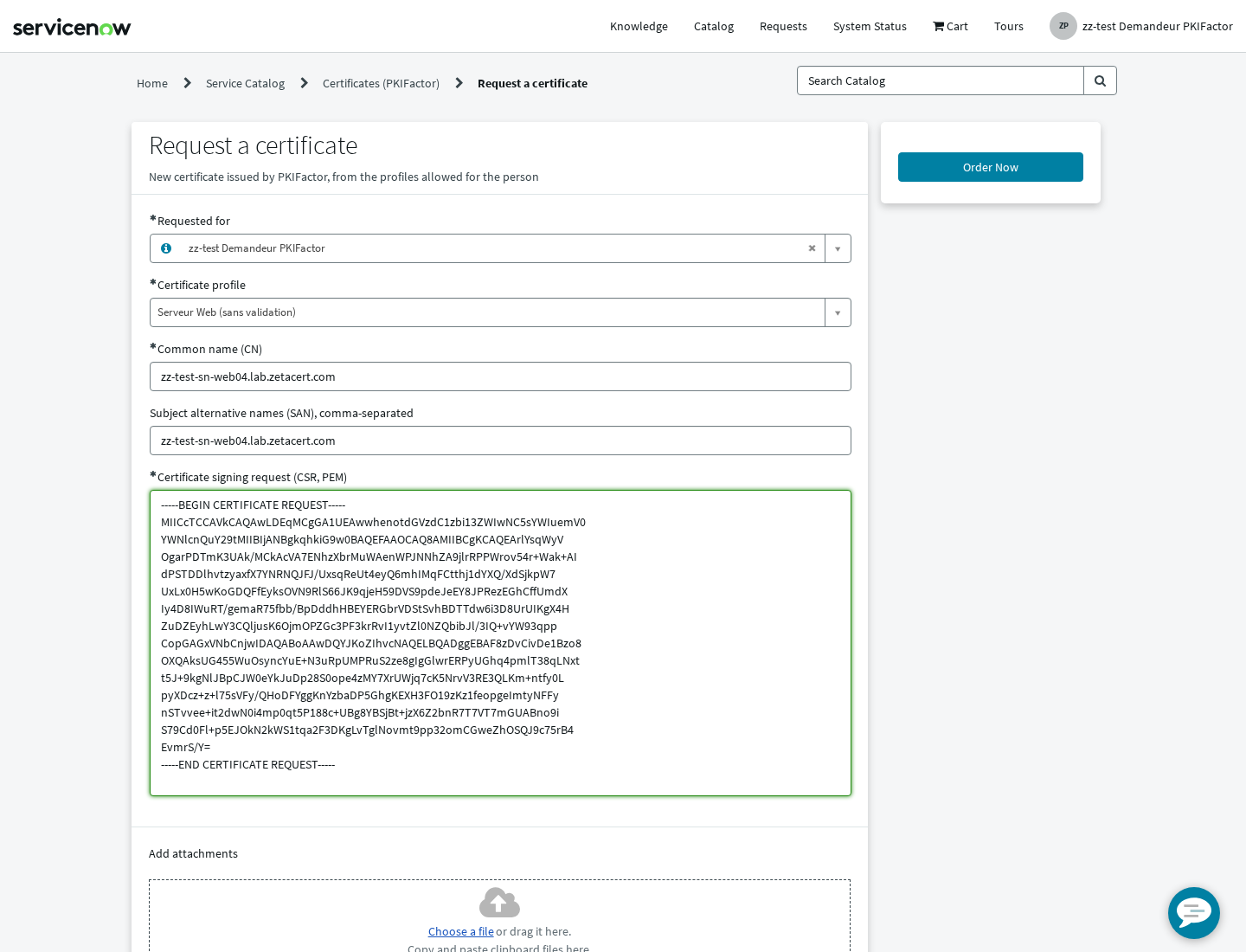Click the Request a certificate breadcrumb text
This screenshot has height=952, width=1246.
(x=532, y=83)
